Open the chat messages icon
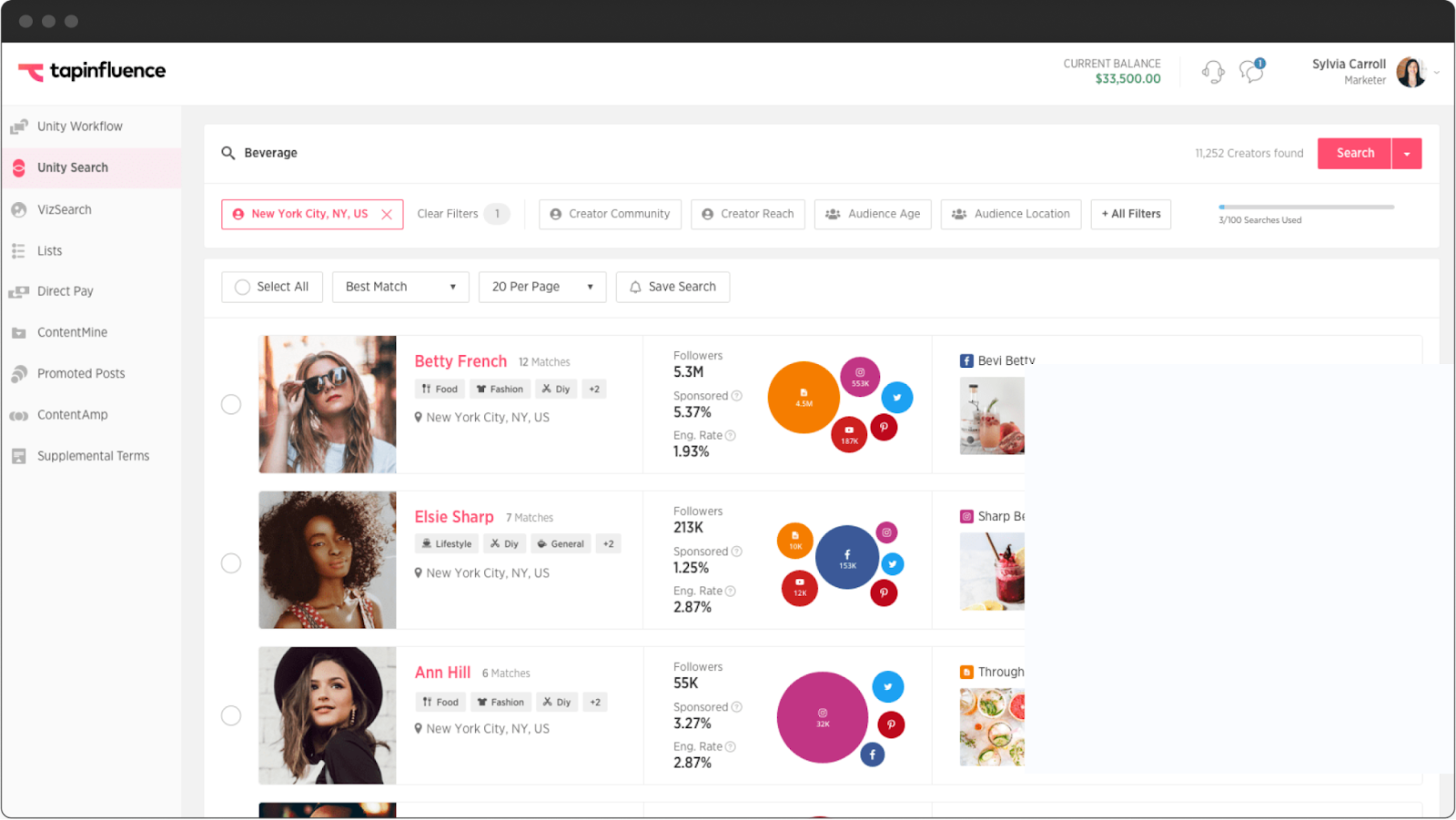The height and width of the screenshot is (820, 1456). [1252, 71]
